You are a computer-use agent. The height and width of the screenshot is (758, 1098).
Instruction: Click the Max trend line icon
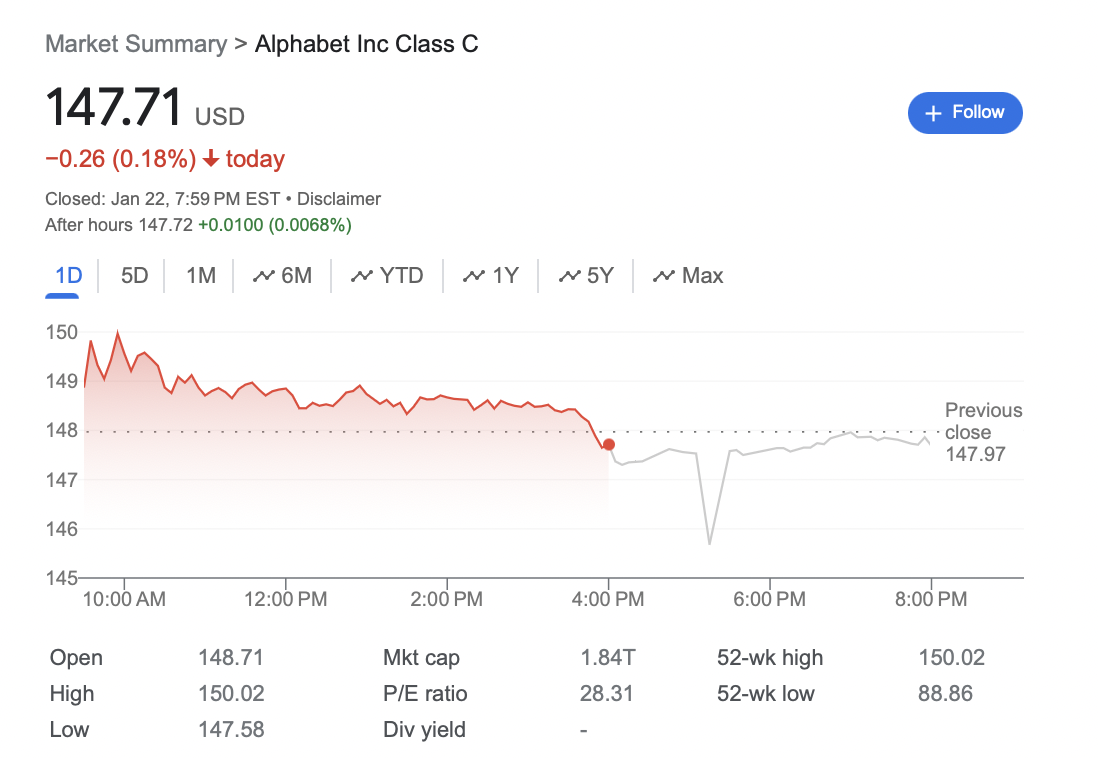pos(664,276)
